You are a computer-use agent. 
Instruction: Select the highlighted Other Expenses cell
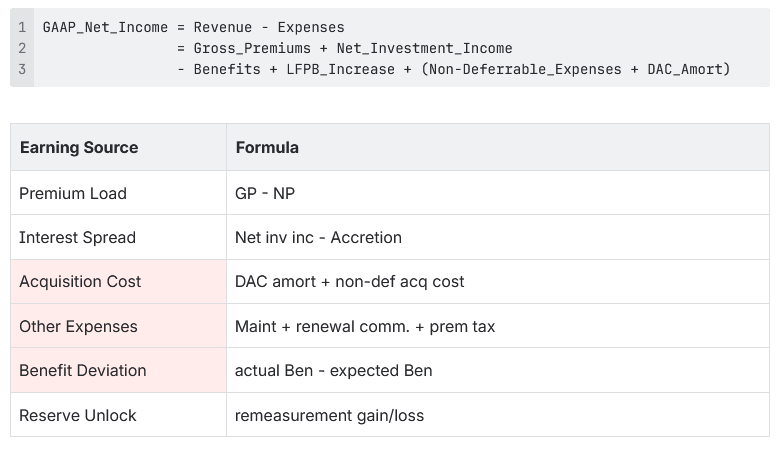(78, 326)
